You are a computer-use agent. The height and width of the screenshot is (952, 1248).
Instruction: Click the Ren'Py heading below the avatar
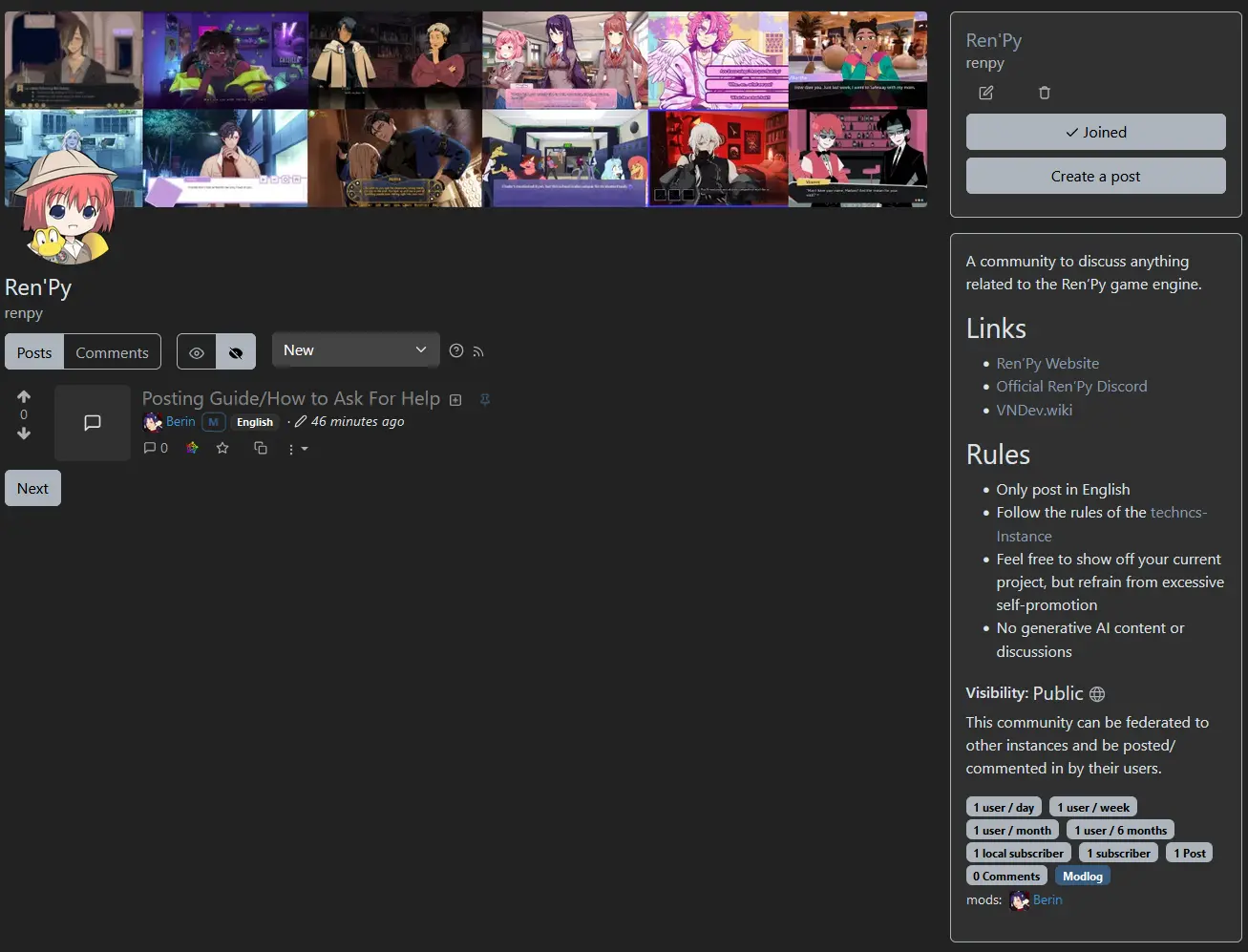(38, 287)
